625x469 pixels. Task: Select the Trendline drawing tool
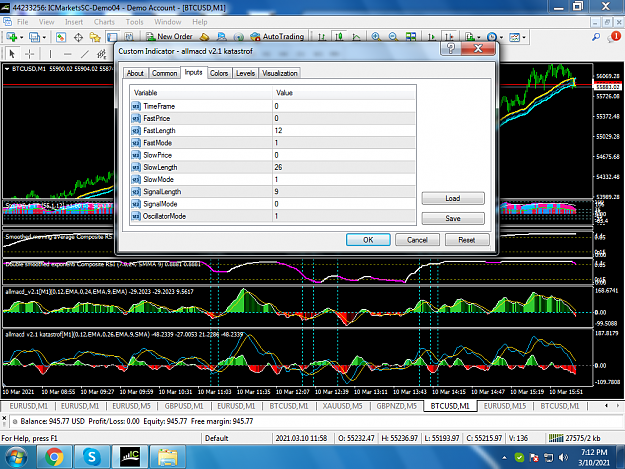click(85, 53)
